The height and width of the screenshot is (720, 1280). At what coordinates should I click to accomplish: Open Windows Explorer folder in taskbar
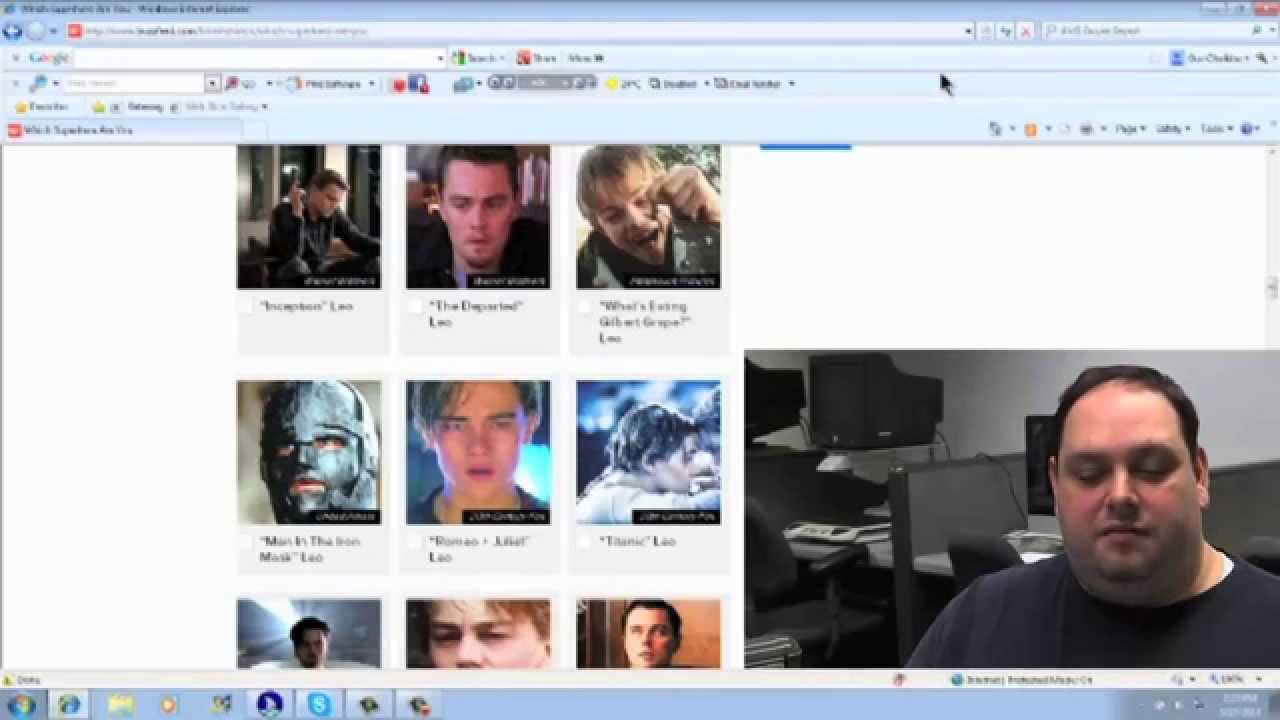(x=121, y=705)
